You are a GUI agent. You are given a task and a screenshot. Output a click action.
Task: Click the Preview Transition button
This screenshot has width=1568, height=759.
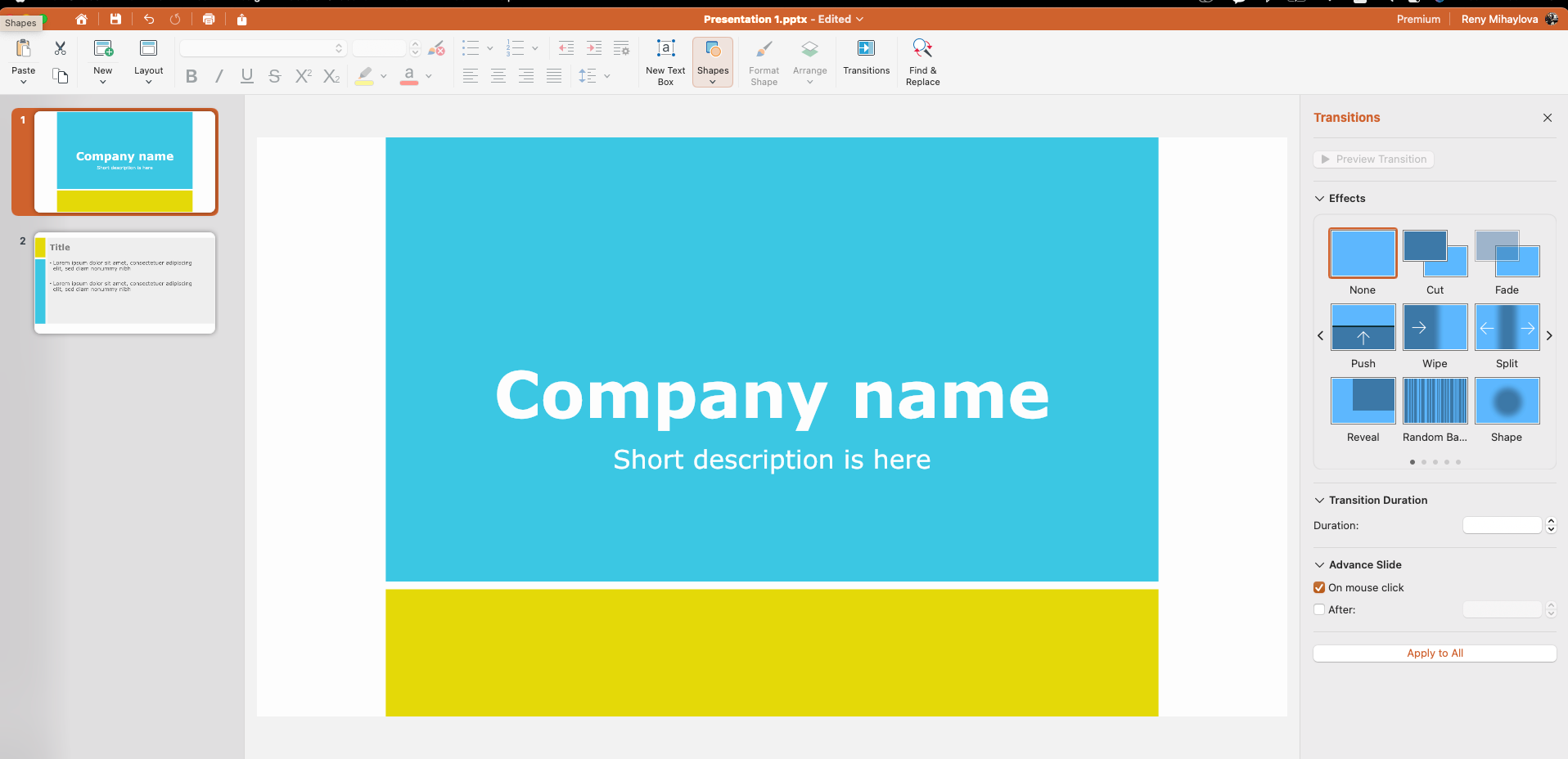pyautogui.click(x=1373, y=159)
